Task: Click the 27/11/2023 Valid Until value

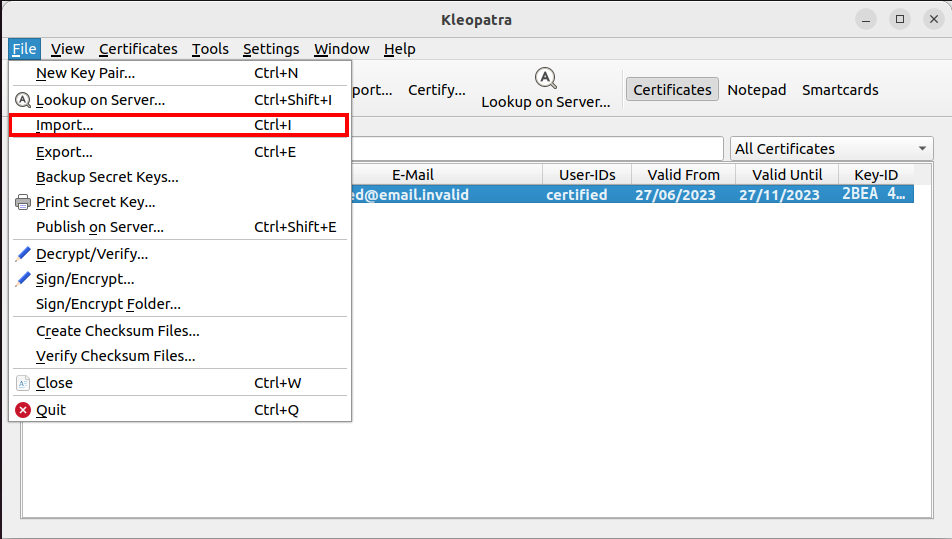Action: [x=779, y=195]
